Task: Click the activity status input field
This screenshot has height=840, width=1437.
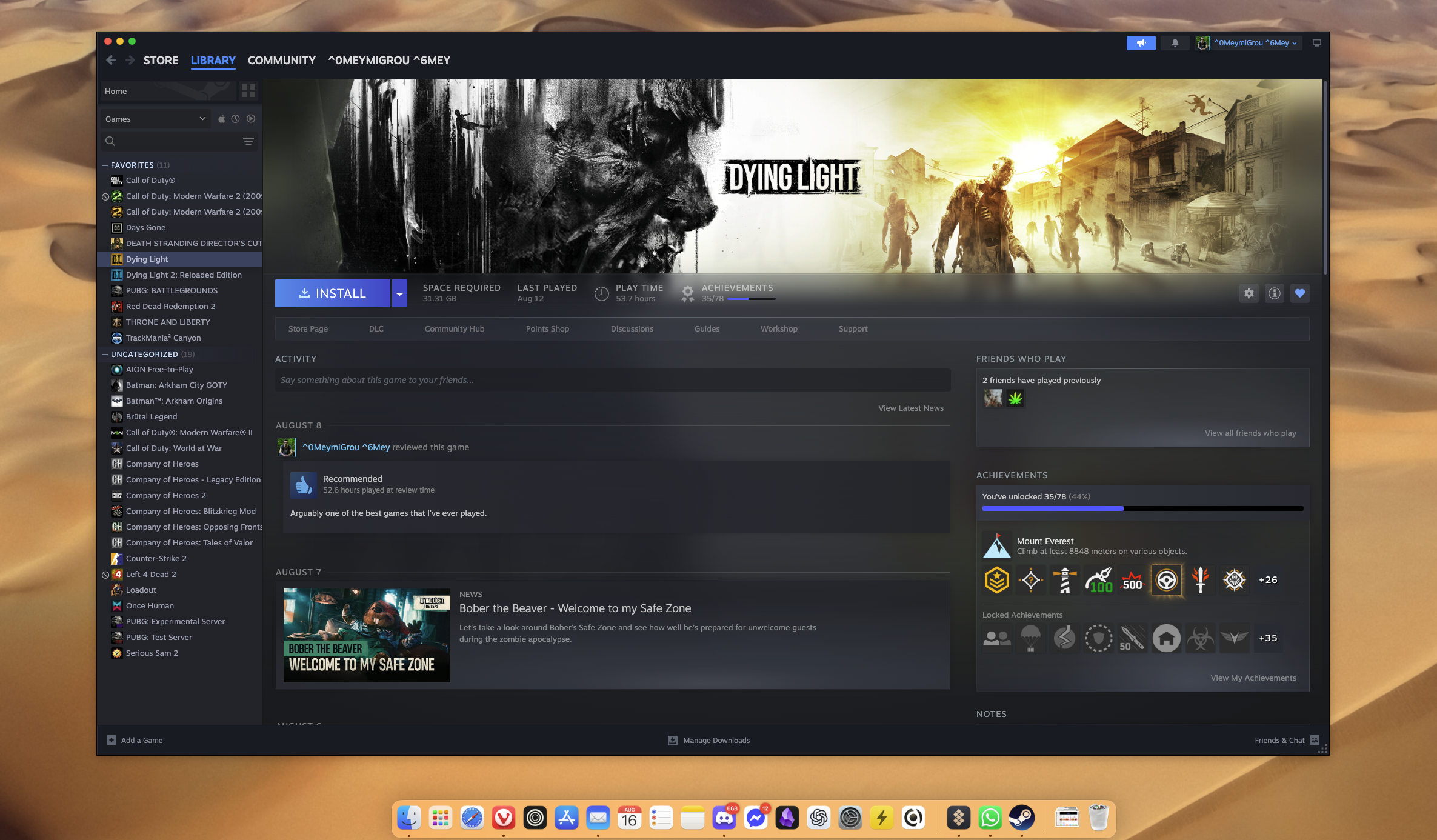Action: point(613,380)
